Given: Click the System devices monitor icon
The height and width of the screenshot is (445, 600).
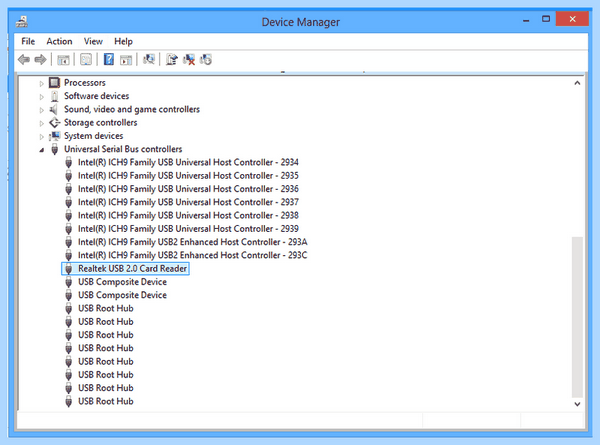Looking at the screenshot, I should [55, 136].
